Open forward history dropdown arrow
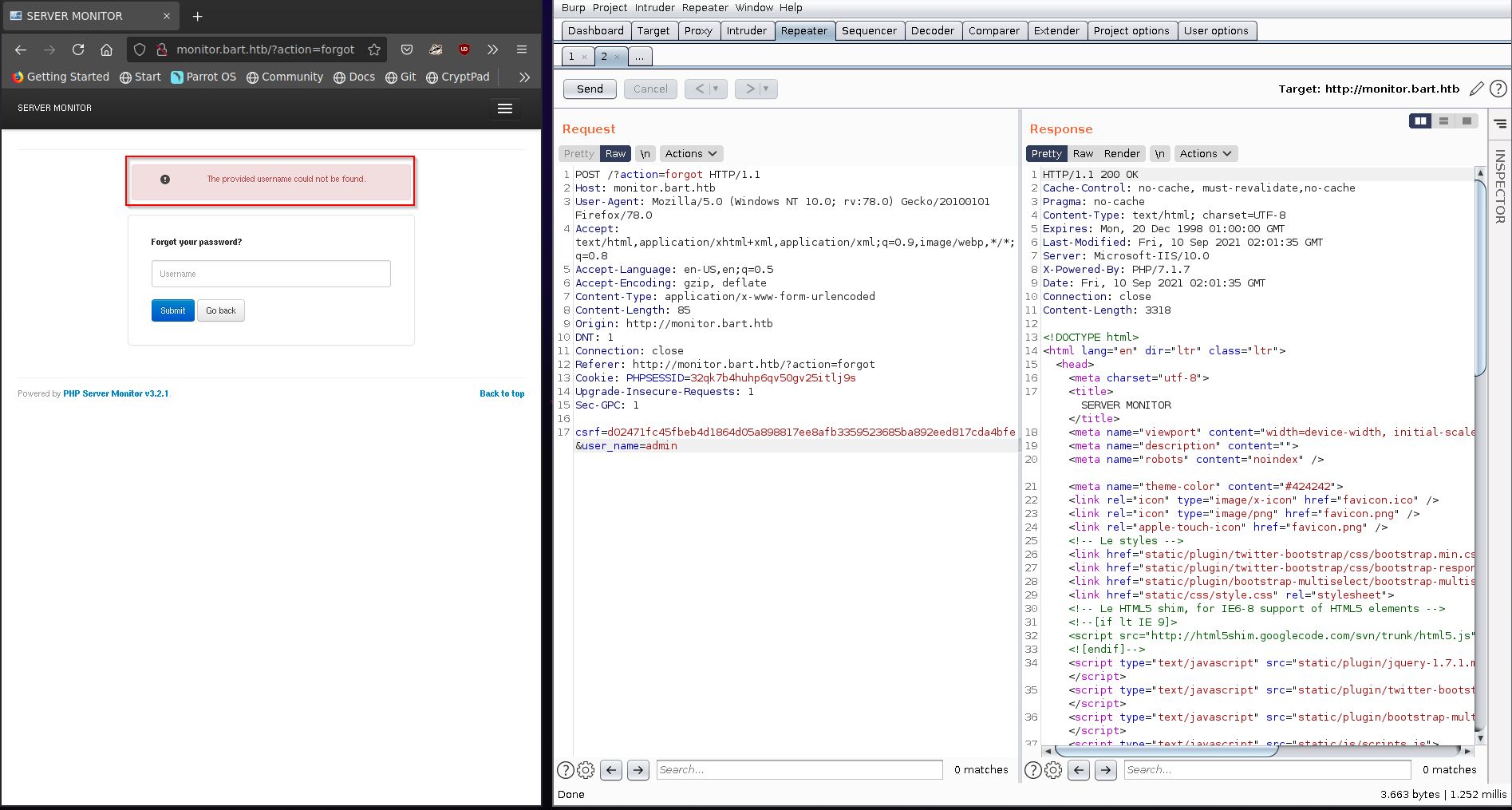The height and width of the screenshot is (810, 1512). 766,89
